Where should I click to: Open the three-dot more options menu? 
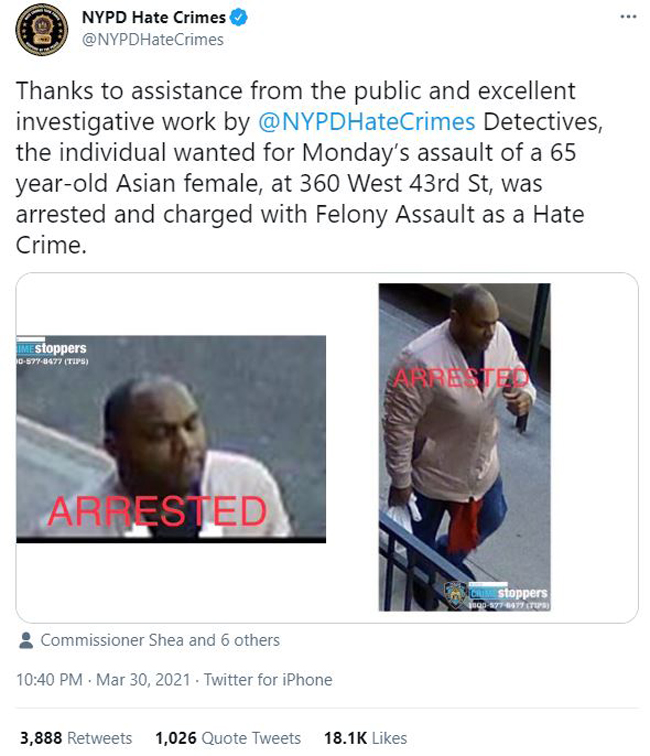point(628,17)
